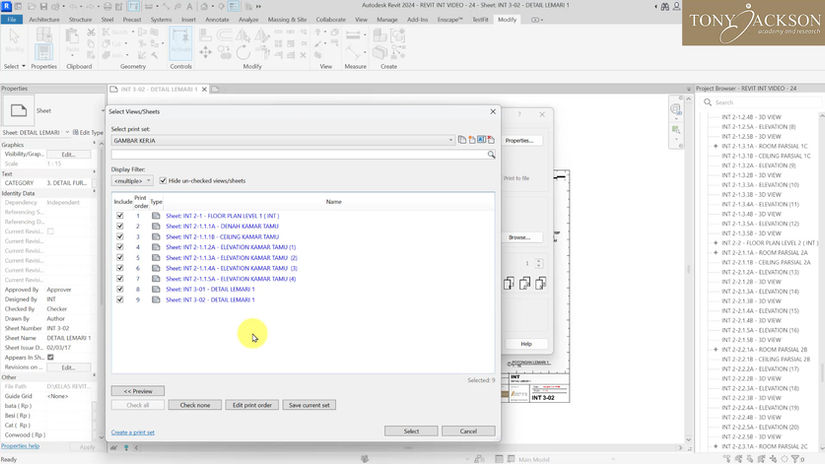
Task: Select the Move tool in Modify panel
Action: [x=206, y=52]
